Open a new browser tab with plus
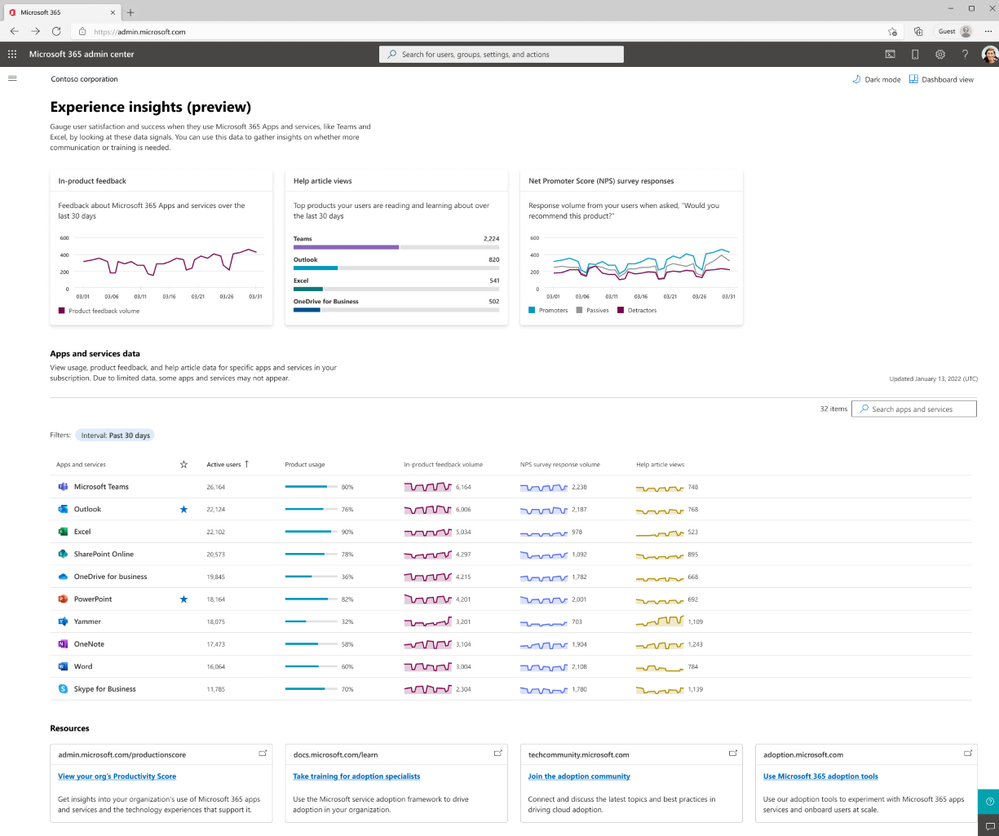The image size is (999, 836). coord(131,12)
